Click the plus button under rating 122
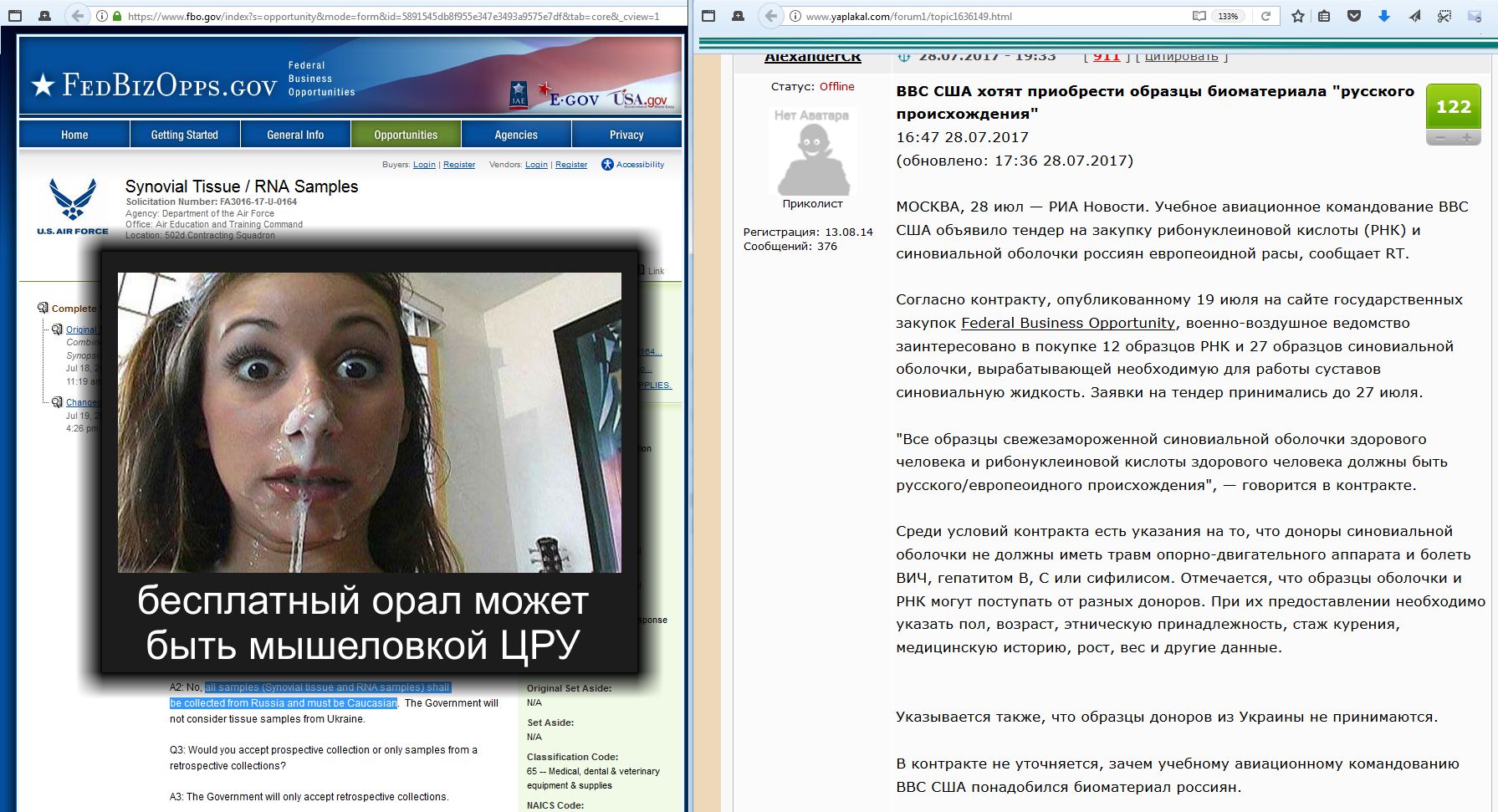 click(x=1466, y=137)
